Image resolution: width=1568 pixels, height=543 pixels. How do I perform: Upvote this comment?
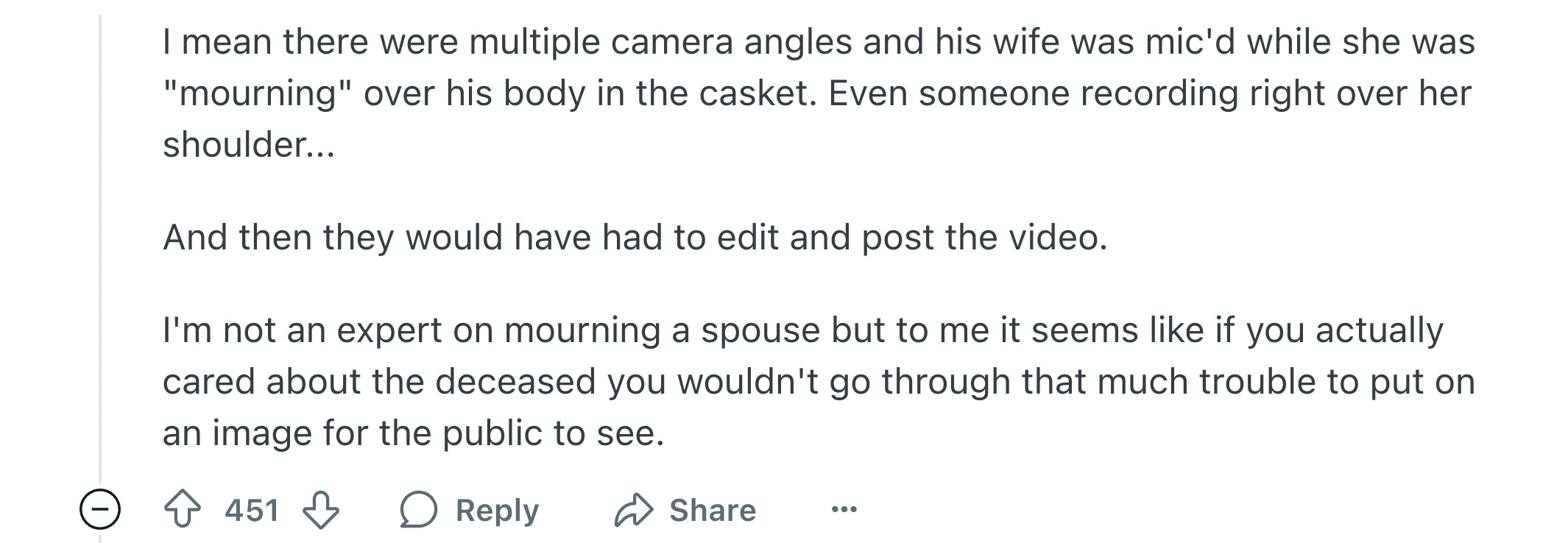point(182,510)
